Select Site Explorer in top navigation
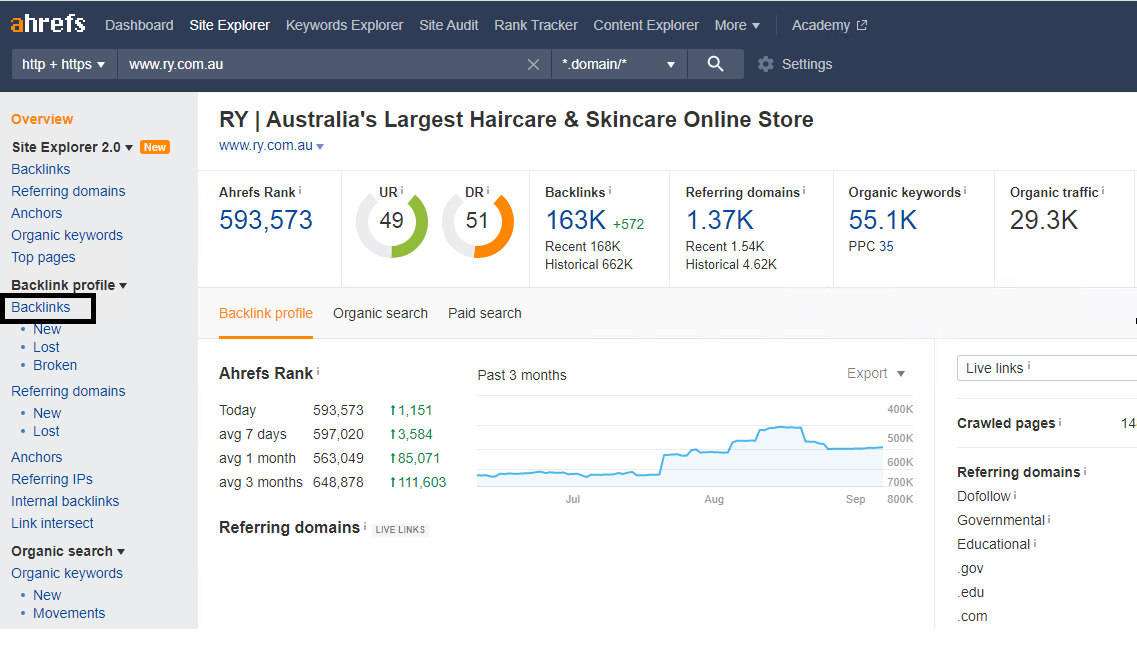The image size is (1137, 655). point(229,25)
